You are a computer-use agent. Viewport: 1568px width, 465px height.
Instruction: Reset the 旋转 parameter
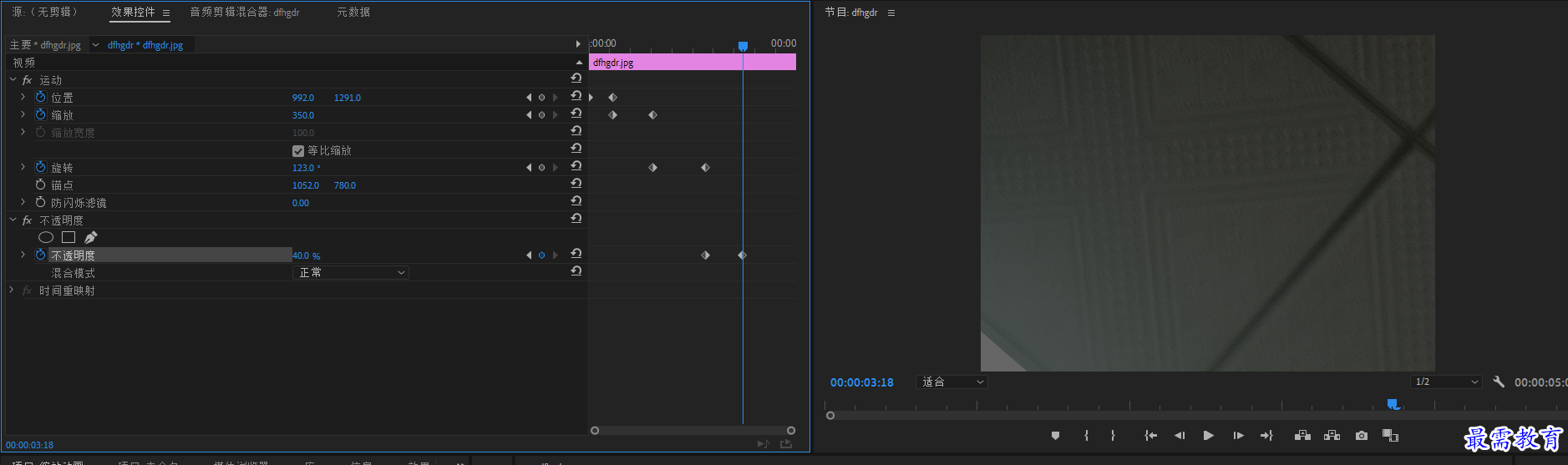tap(576, 166)
